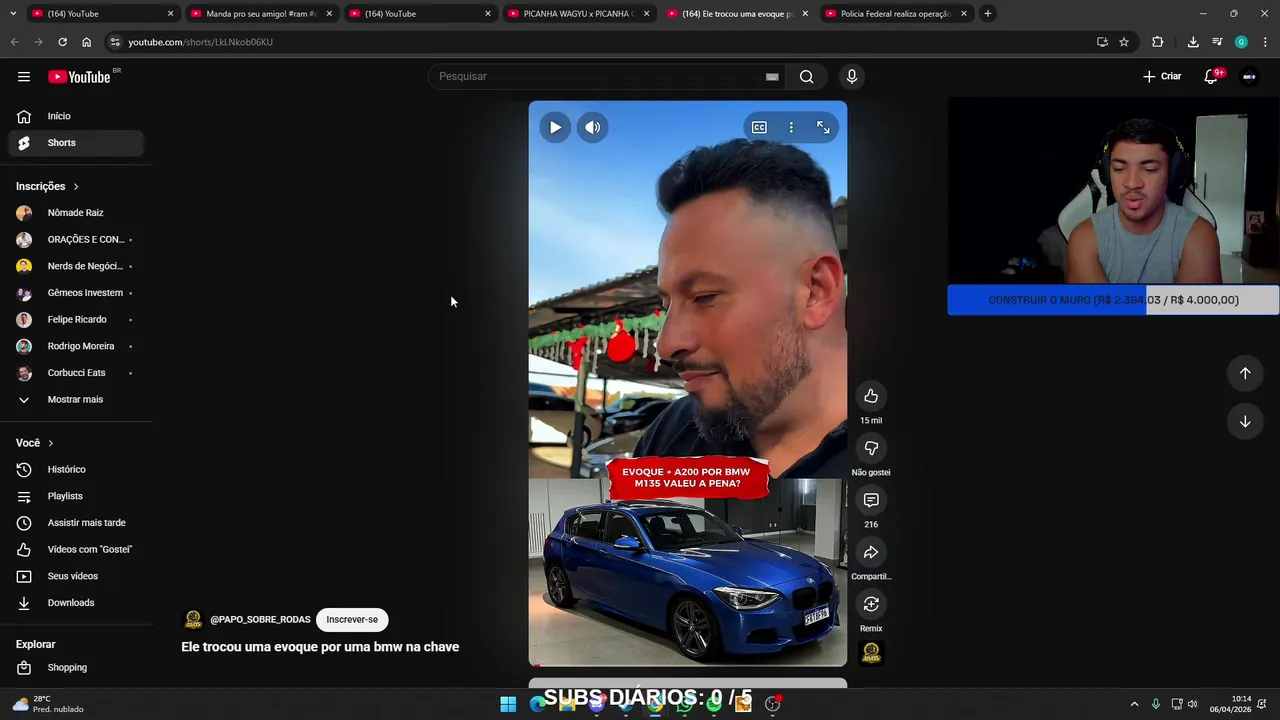Open Nerds de Negóci... subscription
The width and height of the screenshot is (1280, 720).
point(76,266)
